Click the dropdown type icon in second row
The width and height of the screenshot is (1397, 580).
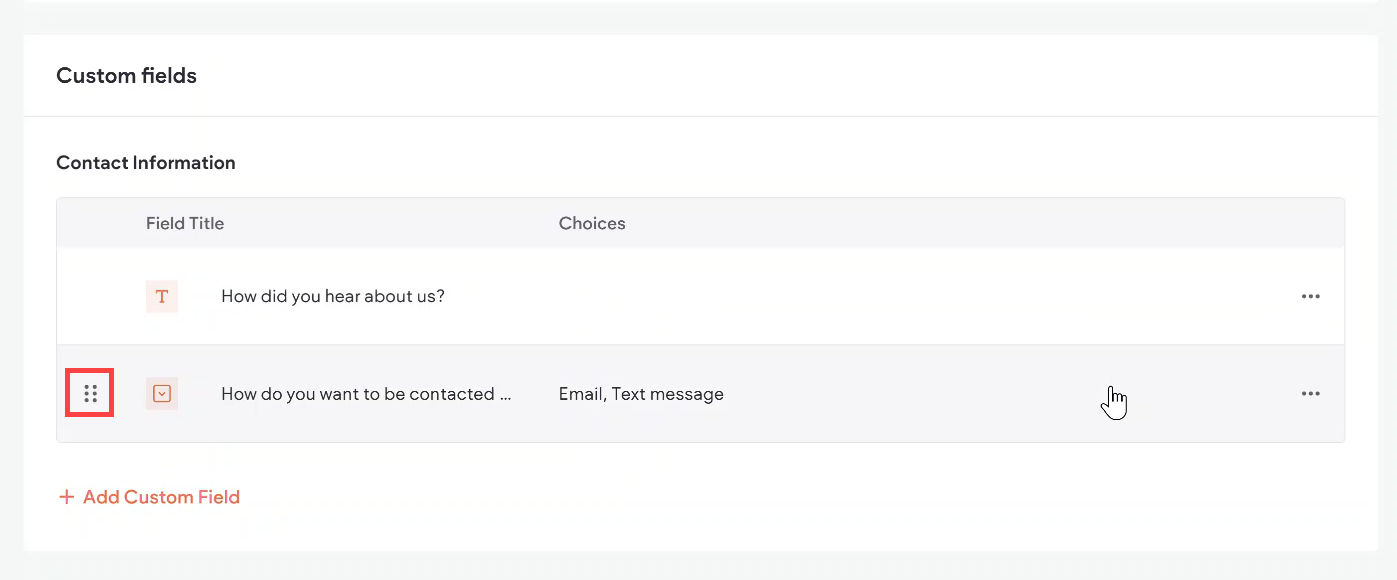coord(162,394)
